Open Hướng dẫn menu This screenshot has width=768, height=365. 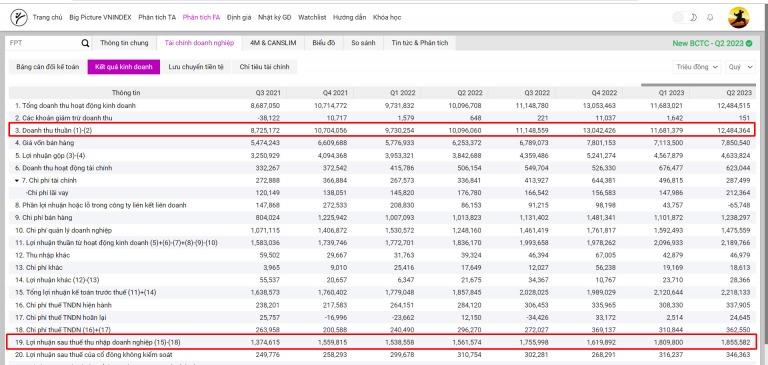pyautogui.click(x=349, y=18)
